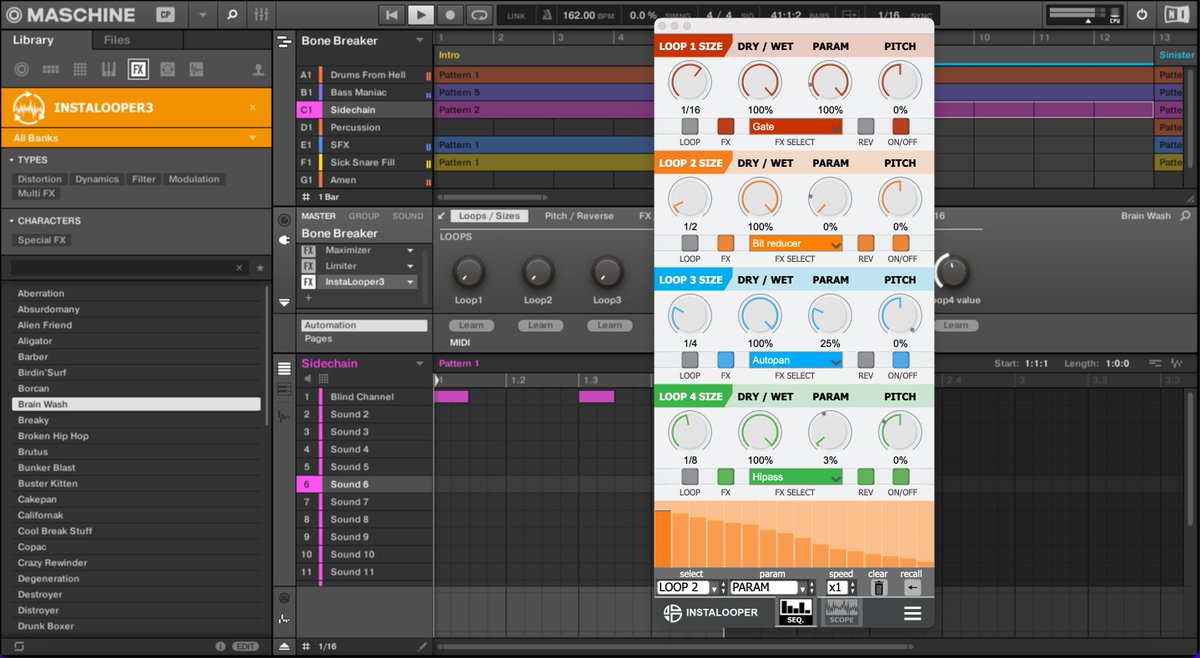Click Learn button under Loop3
The height and width of the screenshot is (658, 1200).
coord(609,325)
